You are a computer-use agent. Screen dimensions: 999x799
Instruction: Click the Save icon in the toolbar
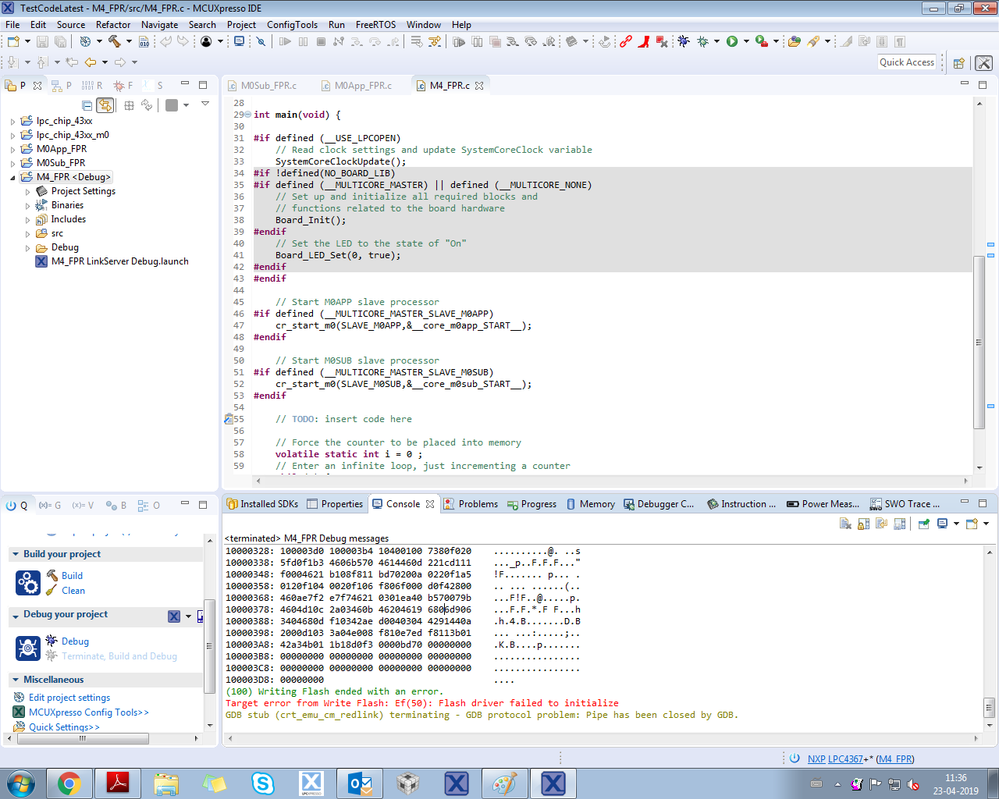tap(41, 42)
